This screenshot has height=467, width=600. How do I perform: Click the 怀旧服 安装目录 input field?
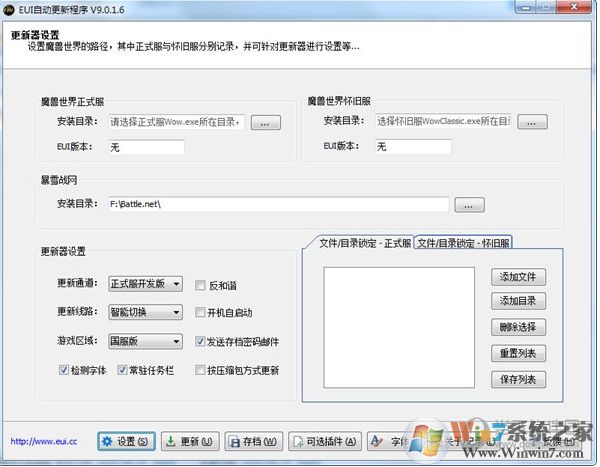pyautogui.click(x=443, y=121)
